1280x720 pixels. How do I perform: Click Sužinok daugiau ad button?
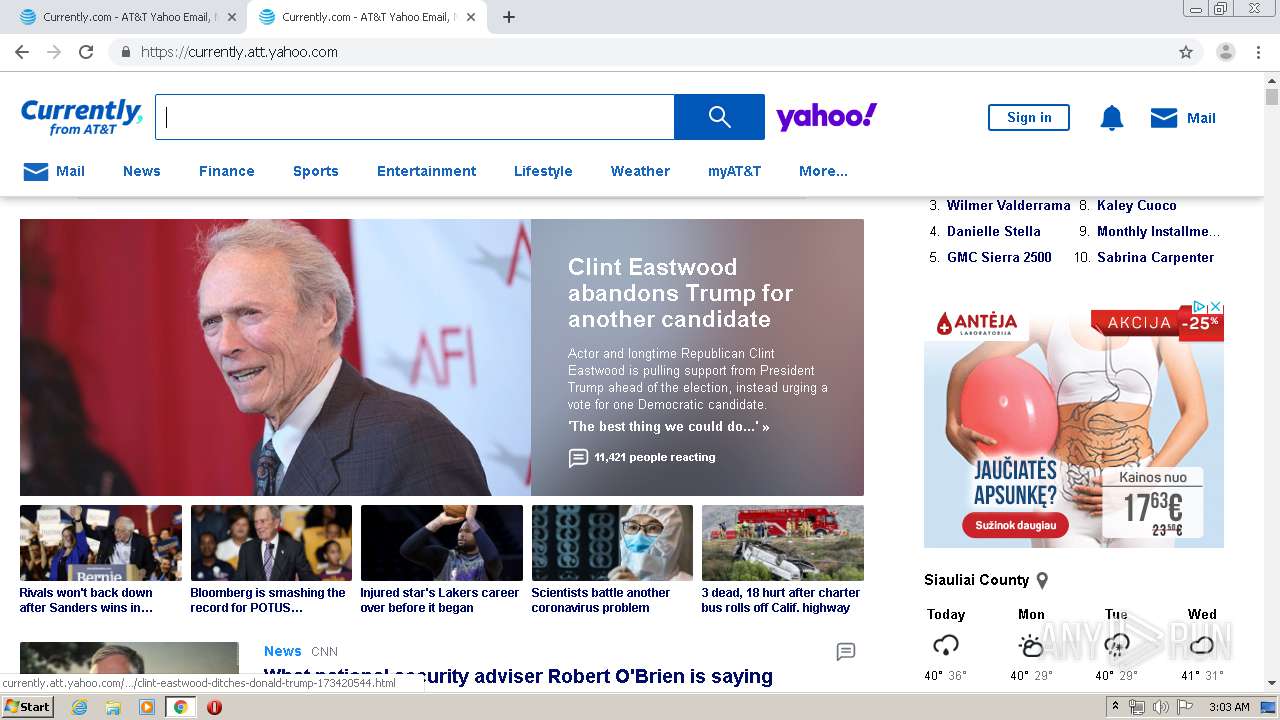(1015, 525)
